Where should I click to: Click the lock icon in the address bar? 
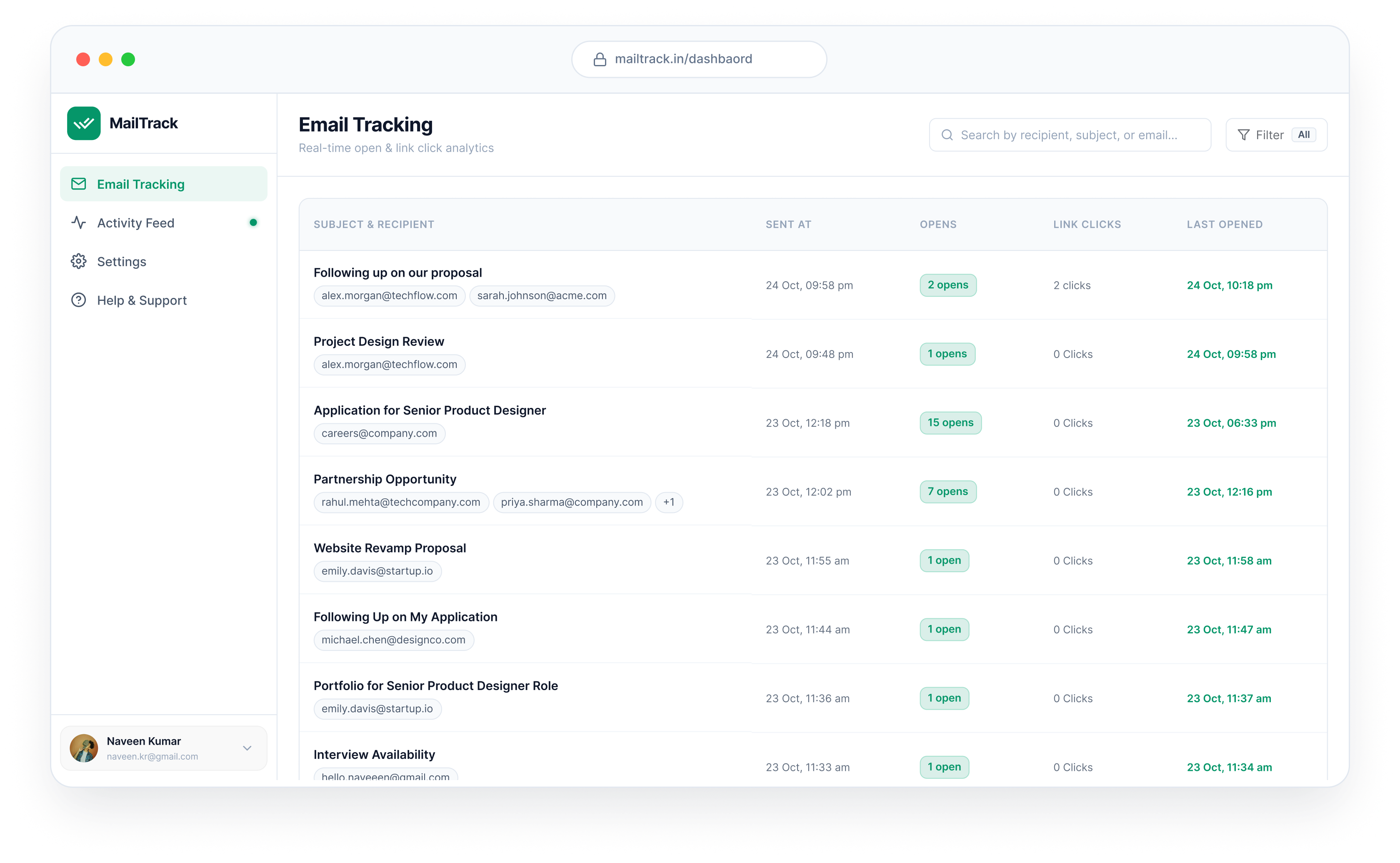pyautogui.click(x=599, y=59)
